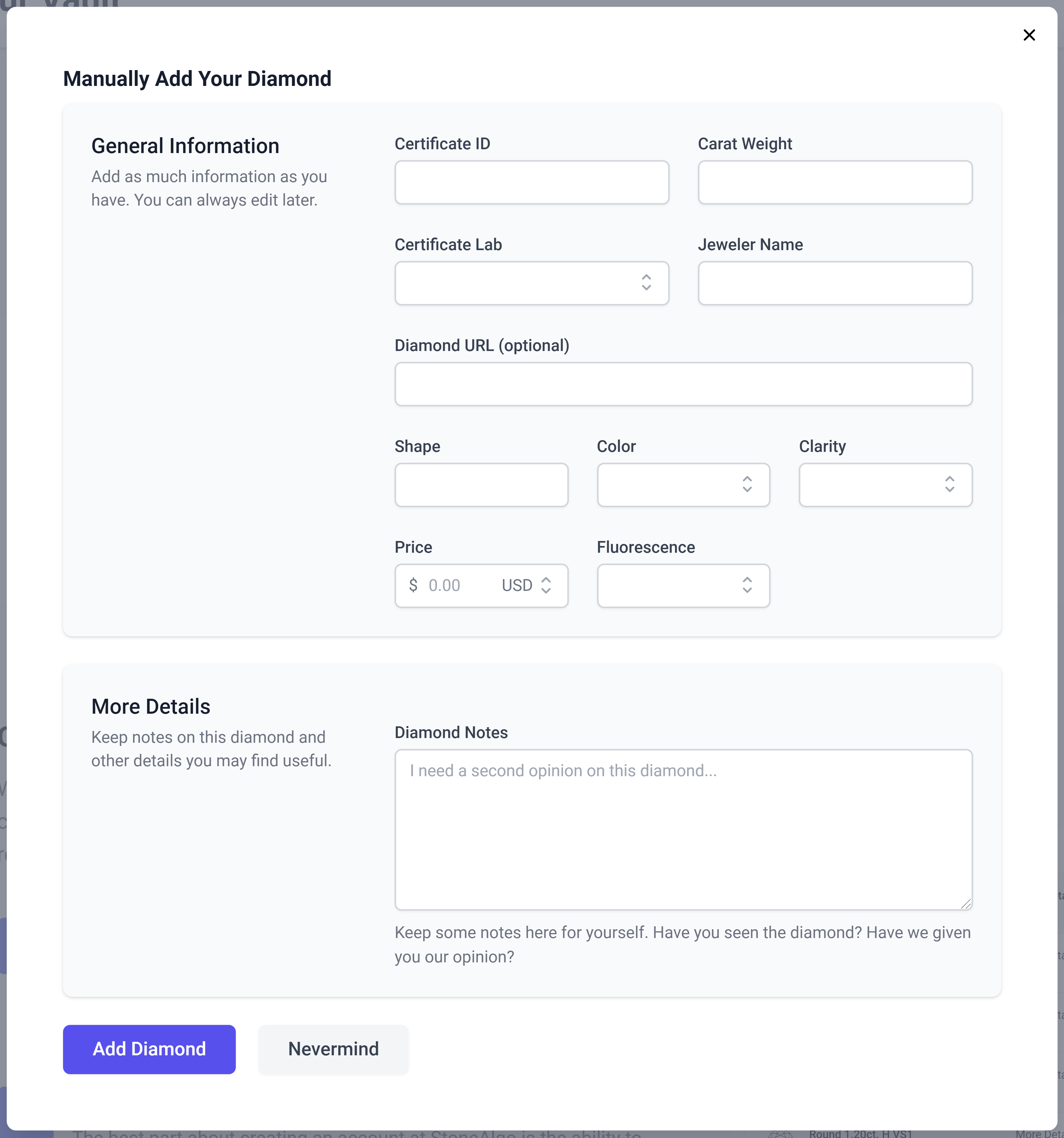Click the Nevermind button

click(x=333, y=1049)
